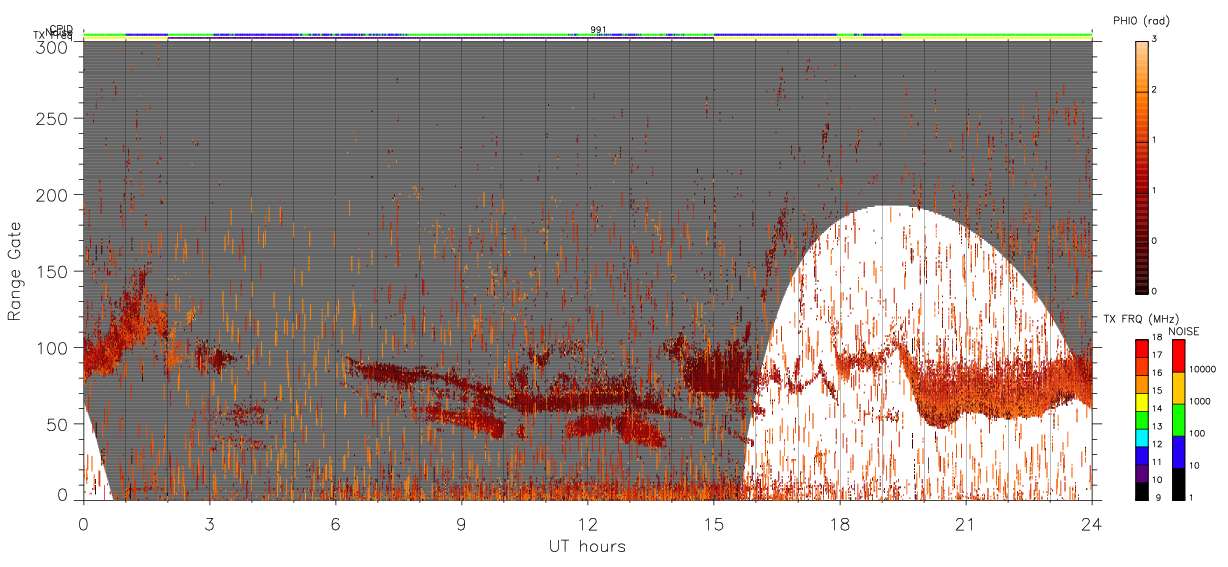Click the green NOISE swatch between 100 and 1000
Screen dimensions: 1228x567
point(1179,420)
